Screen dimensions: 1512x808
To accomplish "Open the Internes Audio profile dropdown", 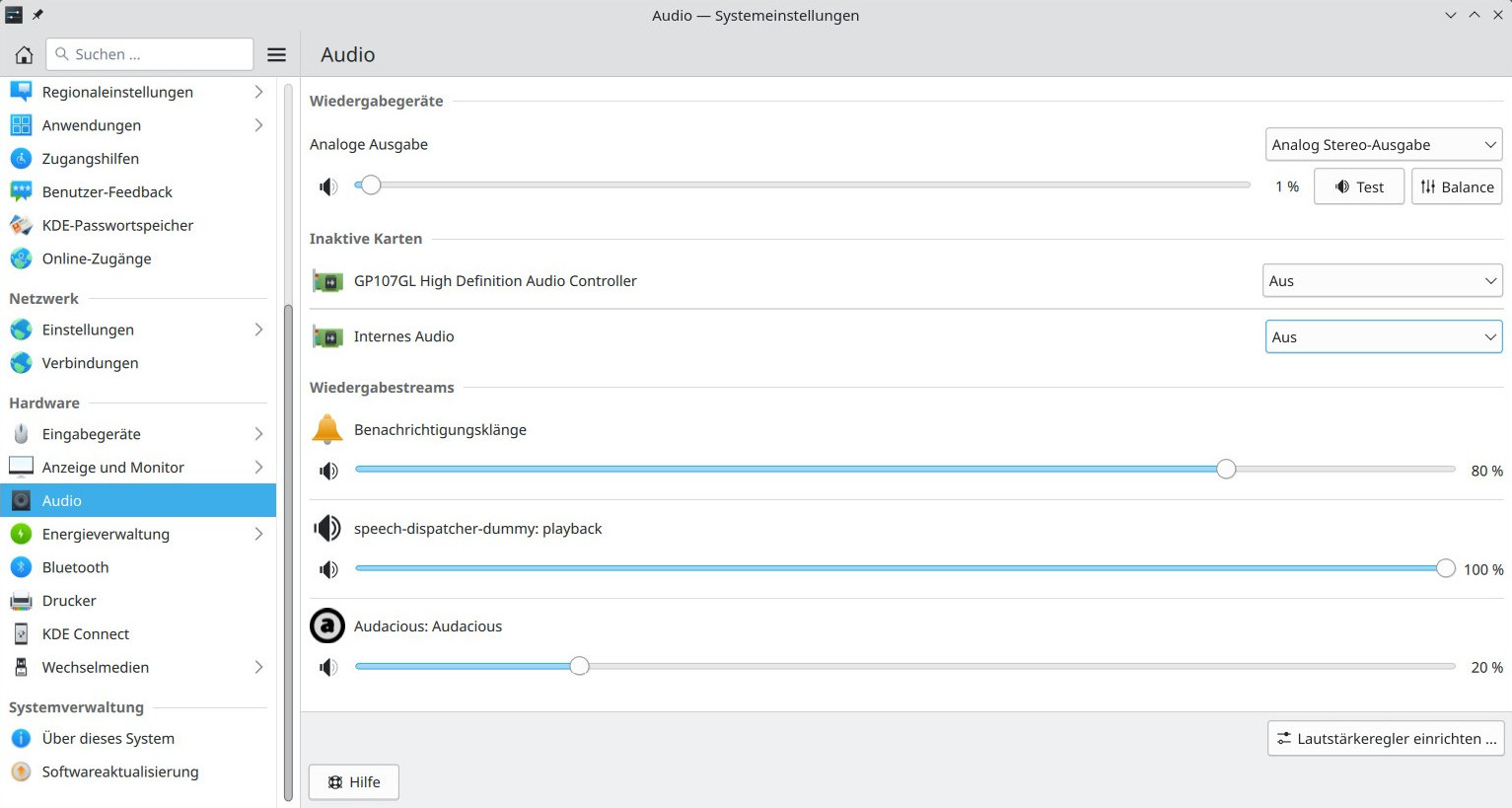I will tap(1383, 337).
